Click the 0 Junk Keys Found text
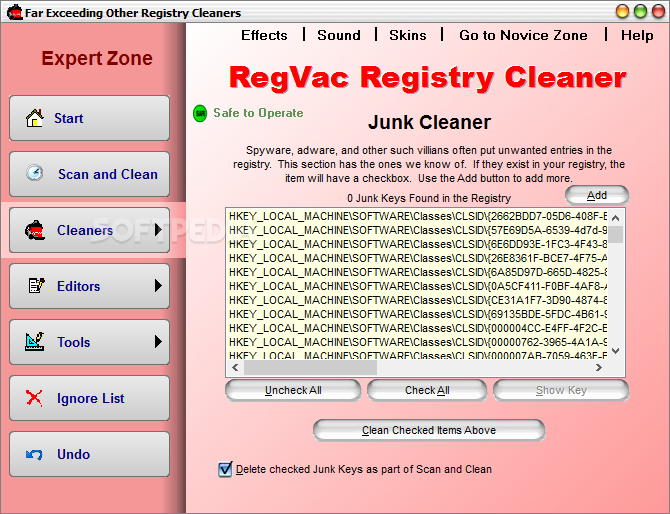 coord(429,198)
